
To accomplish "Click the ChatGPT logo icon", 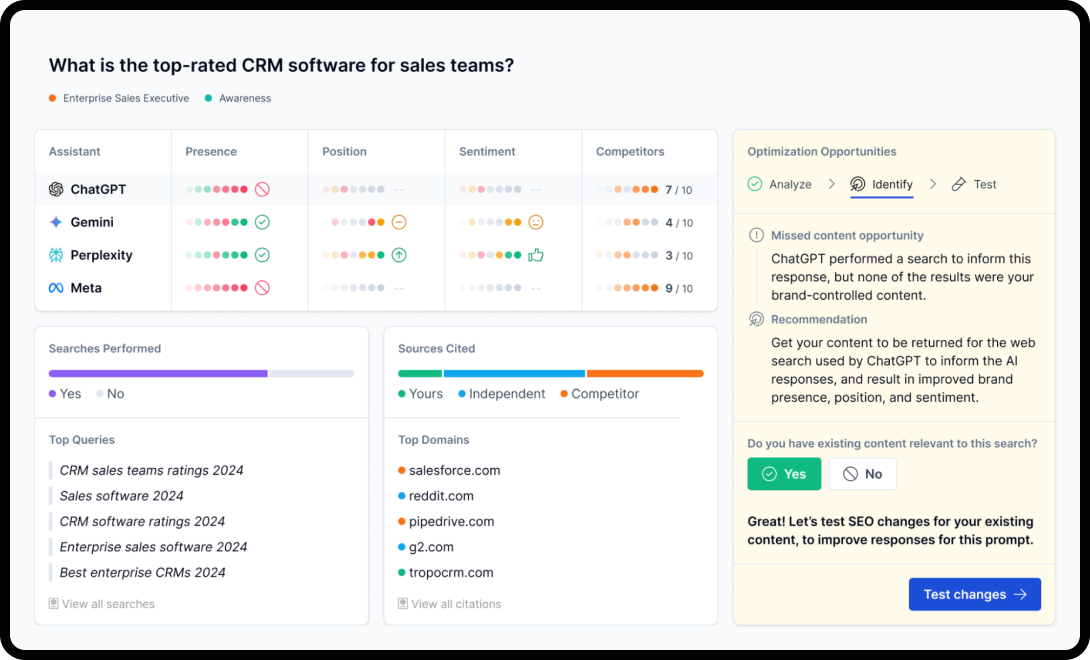I will (x=56, y=189).
